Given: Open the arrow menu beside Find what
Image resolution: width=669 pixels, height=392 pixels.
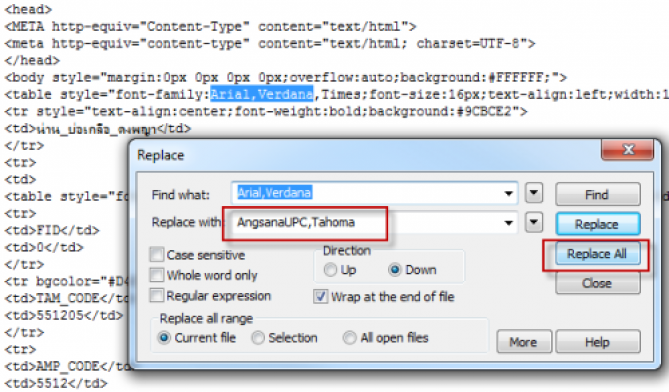Looking at the screenshot, I should coord(534,193).
